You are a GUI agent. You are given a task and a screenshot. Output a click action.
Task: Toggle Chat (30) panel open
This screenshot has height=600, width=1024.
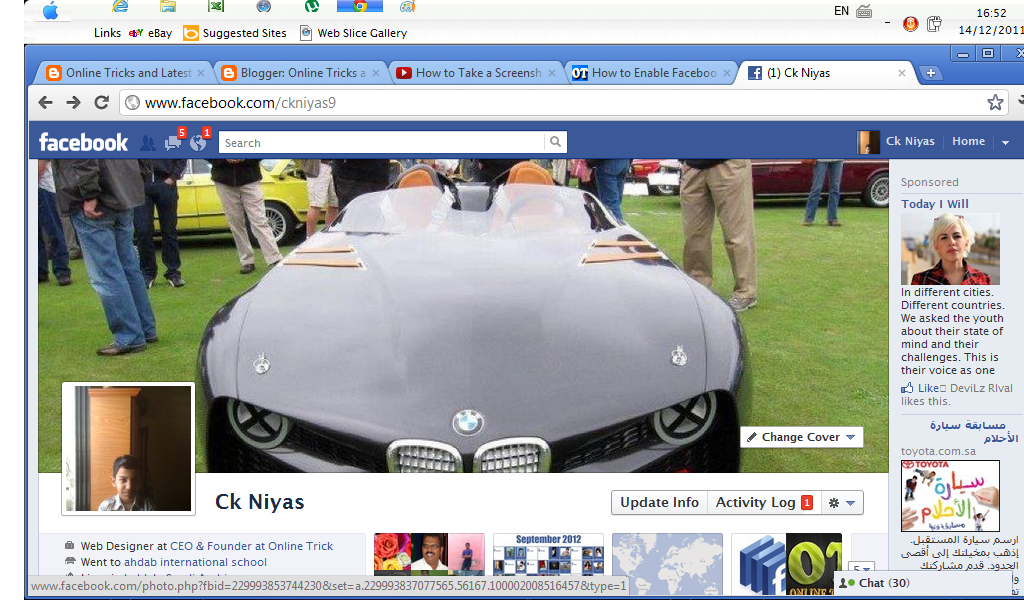[885, 582]
